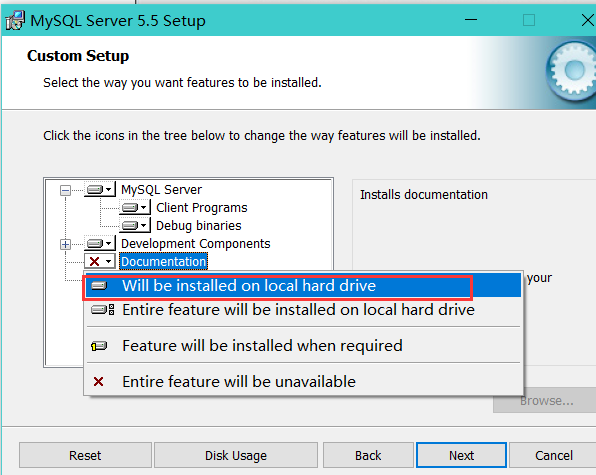
Task: Click the red X unavailable menu icon
Action: (x=98, y=382)
